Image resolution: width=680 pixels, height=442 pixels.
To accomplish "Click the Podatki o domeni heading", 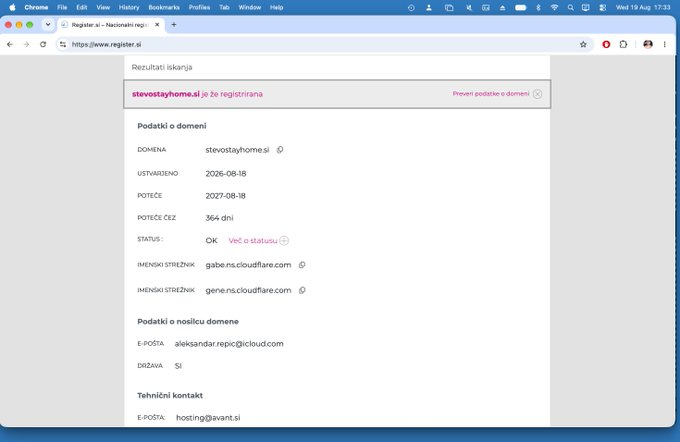I will 172,126.
